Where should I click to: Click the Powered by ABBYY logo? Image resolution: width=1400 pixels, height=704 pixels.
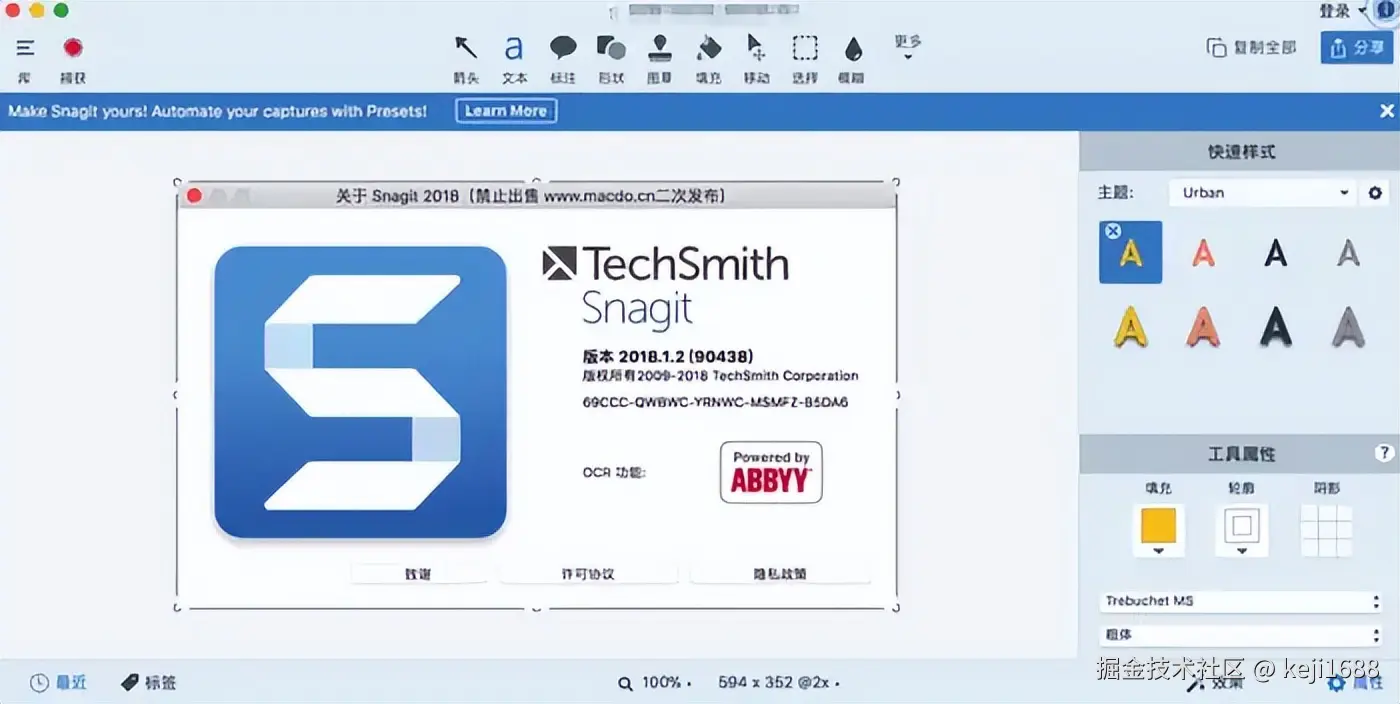pos(771,472)
